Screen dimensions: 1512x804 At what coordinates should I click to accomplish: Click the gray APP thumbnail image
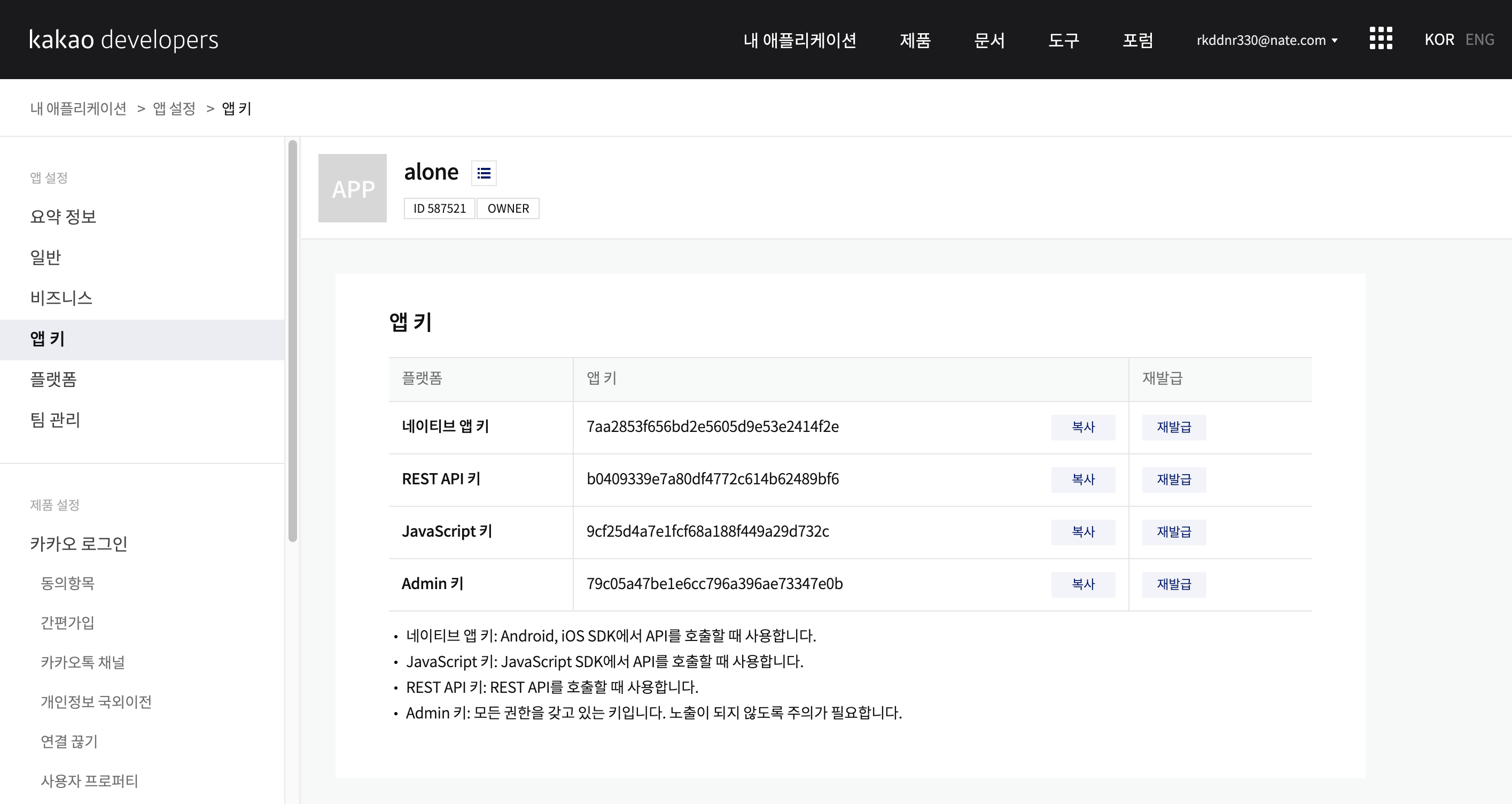click(x=352, y=188)
